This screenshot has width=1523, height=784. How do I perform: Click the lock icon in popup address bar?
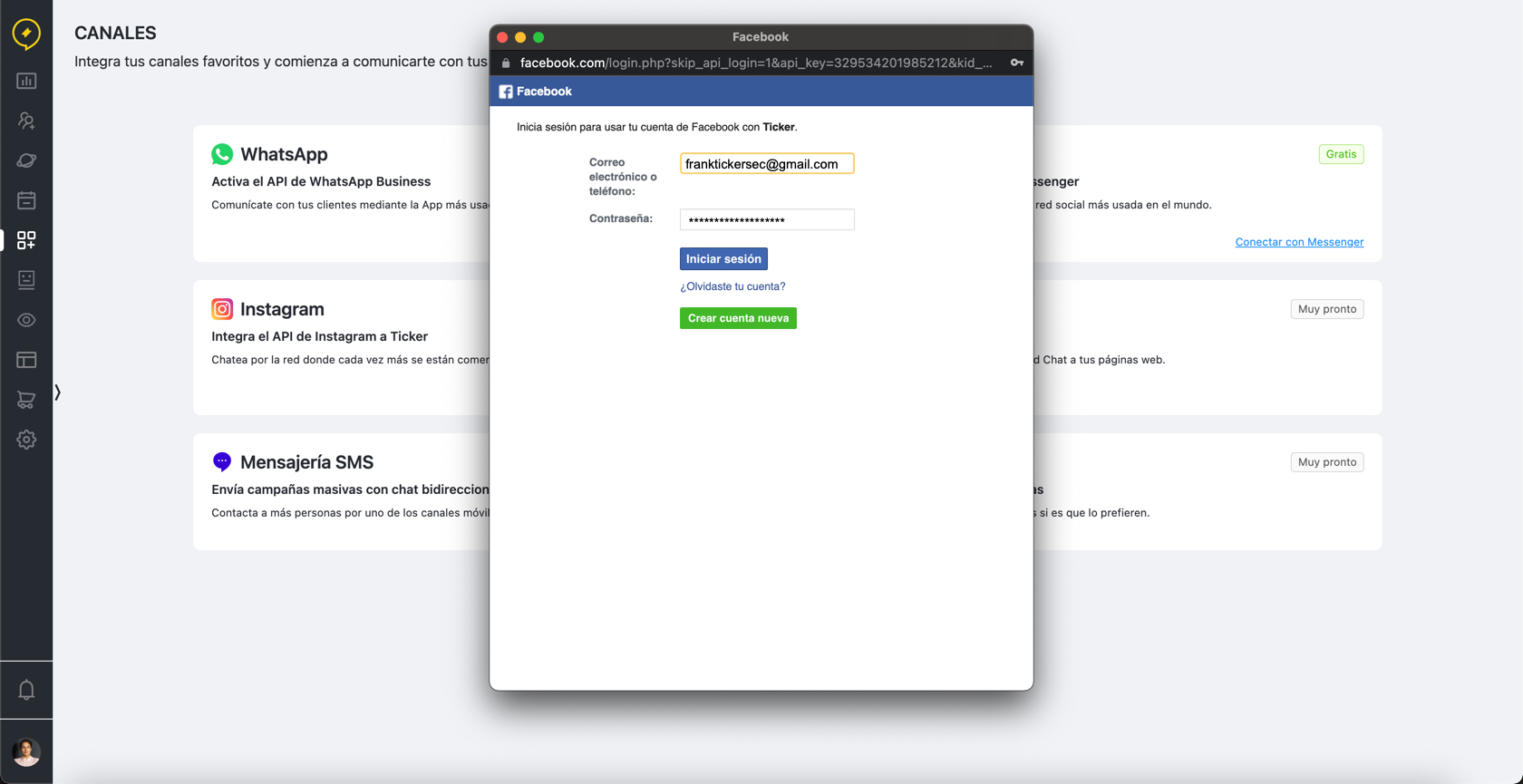coord(506,63)
